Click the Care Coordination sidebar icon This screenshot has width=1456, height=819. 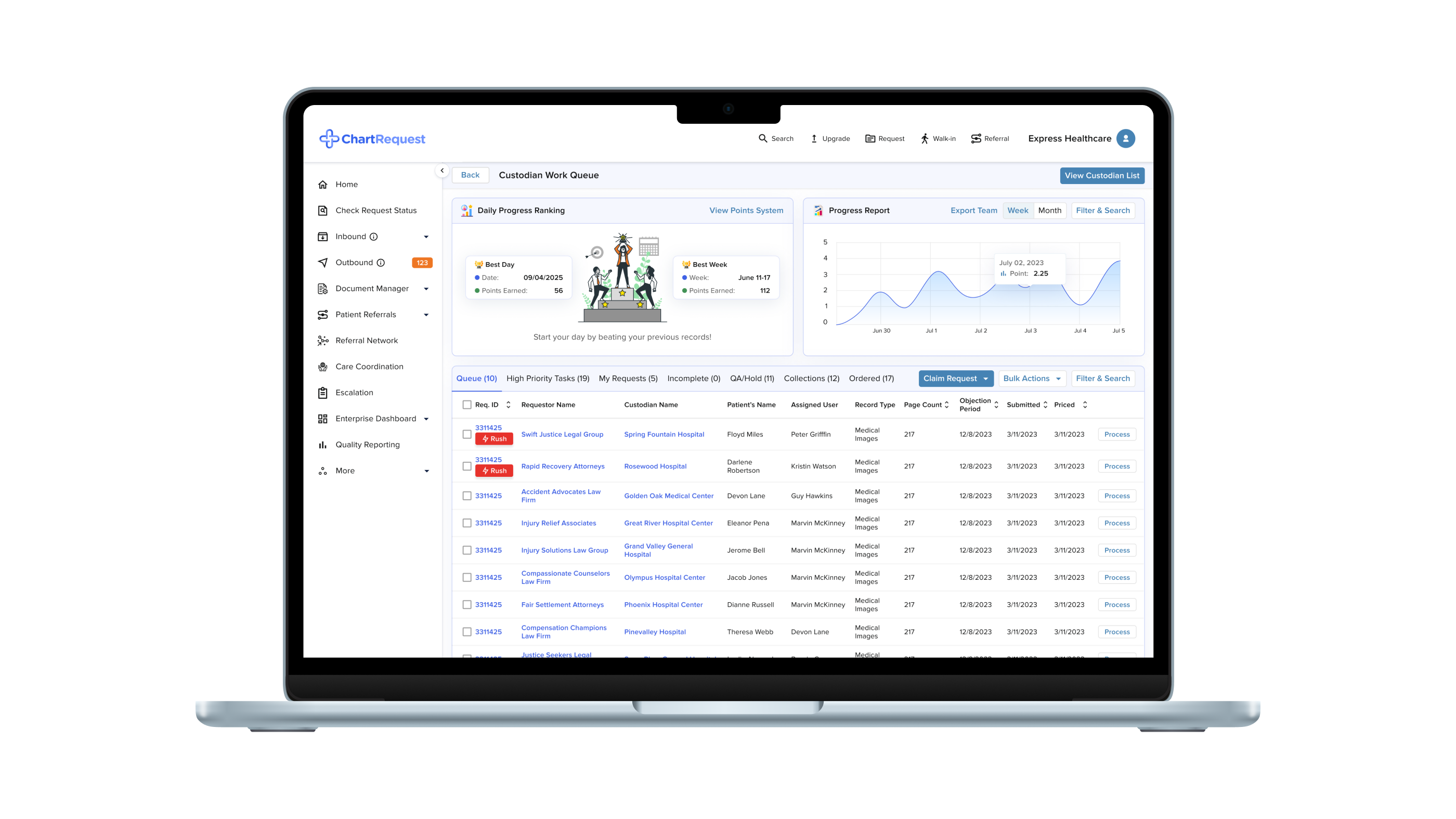[x=323, y=367]
